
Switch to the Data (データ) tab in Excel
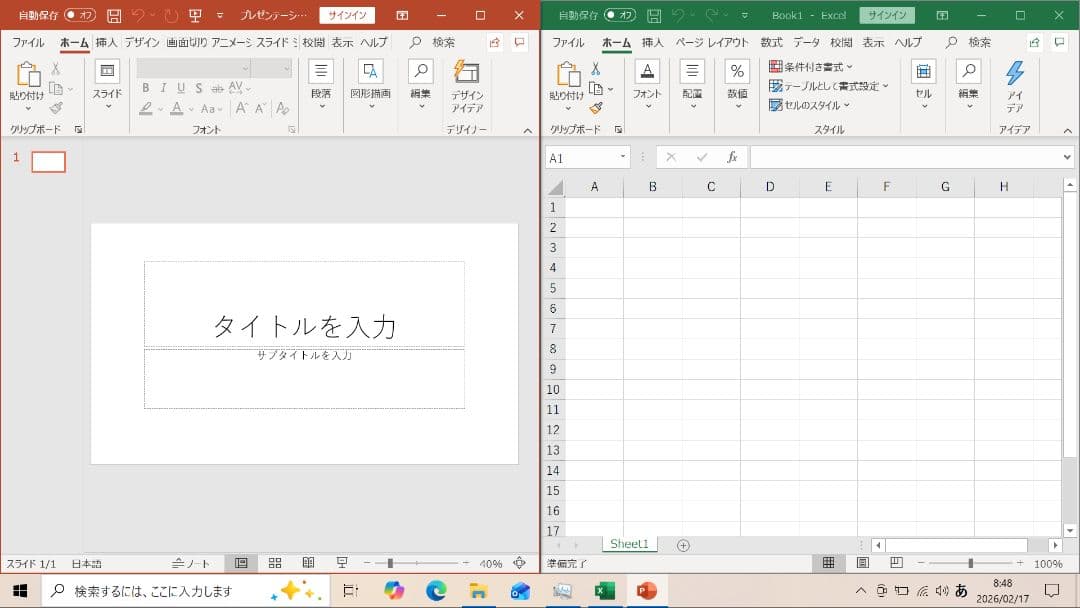tap(806, 42)
